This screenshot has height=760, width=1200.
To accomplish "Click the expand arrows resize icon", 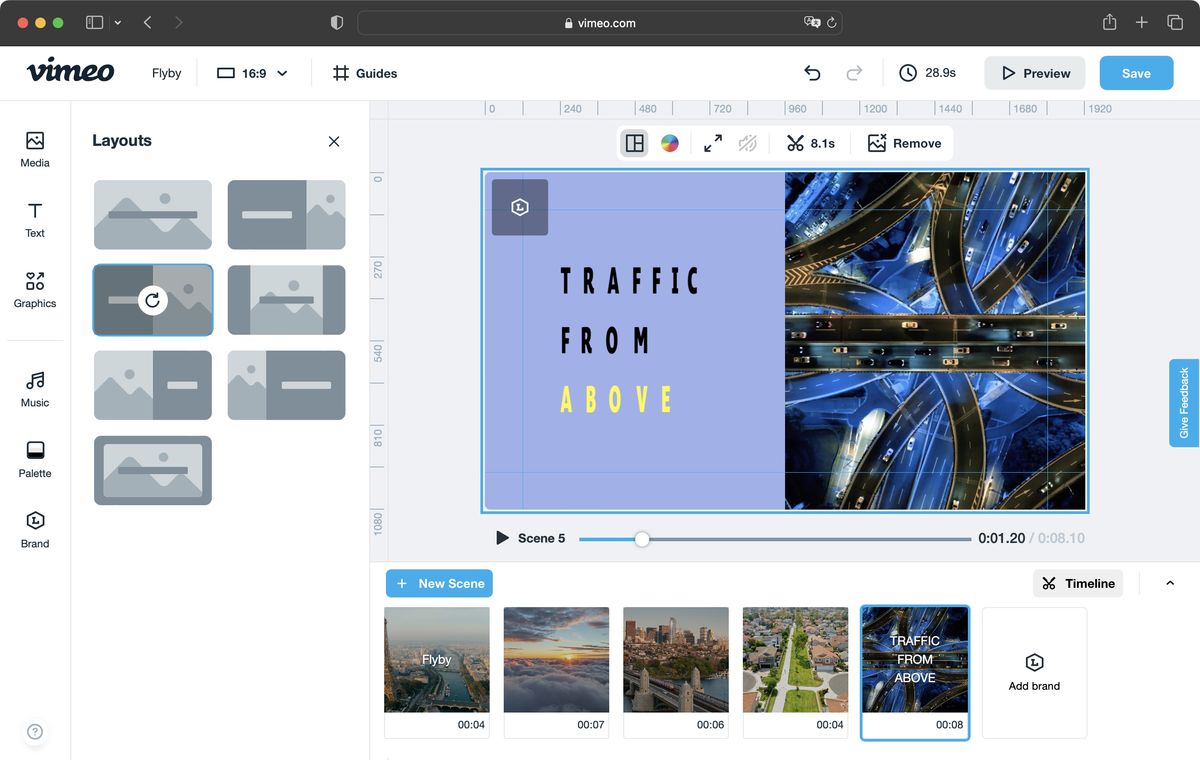I will tap(712, 143).
